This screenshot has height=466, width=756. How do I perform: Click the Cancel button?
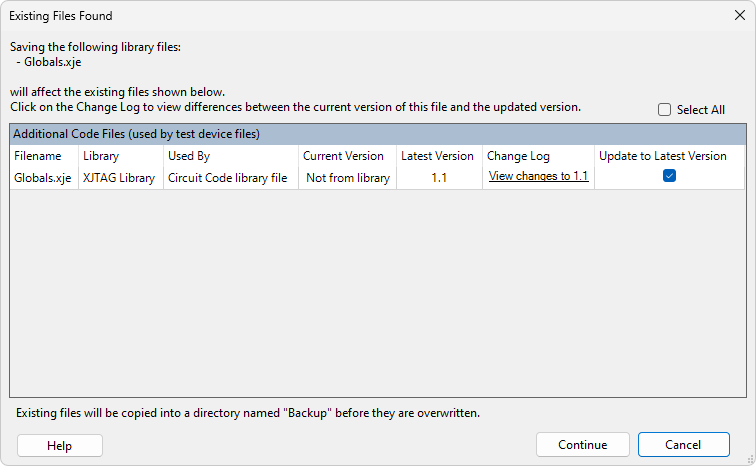(683, 445)
